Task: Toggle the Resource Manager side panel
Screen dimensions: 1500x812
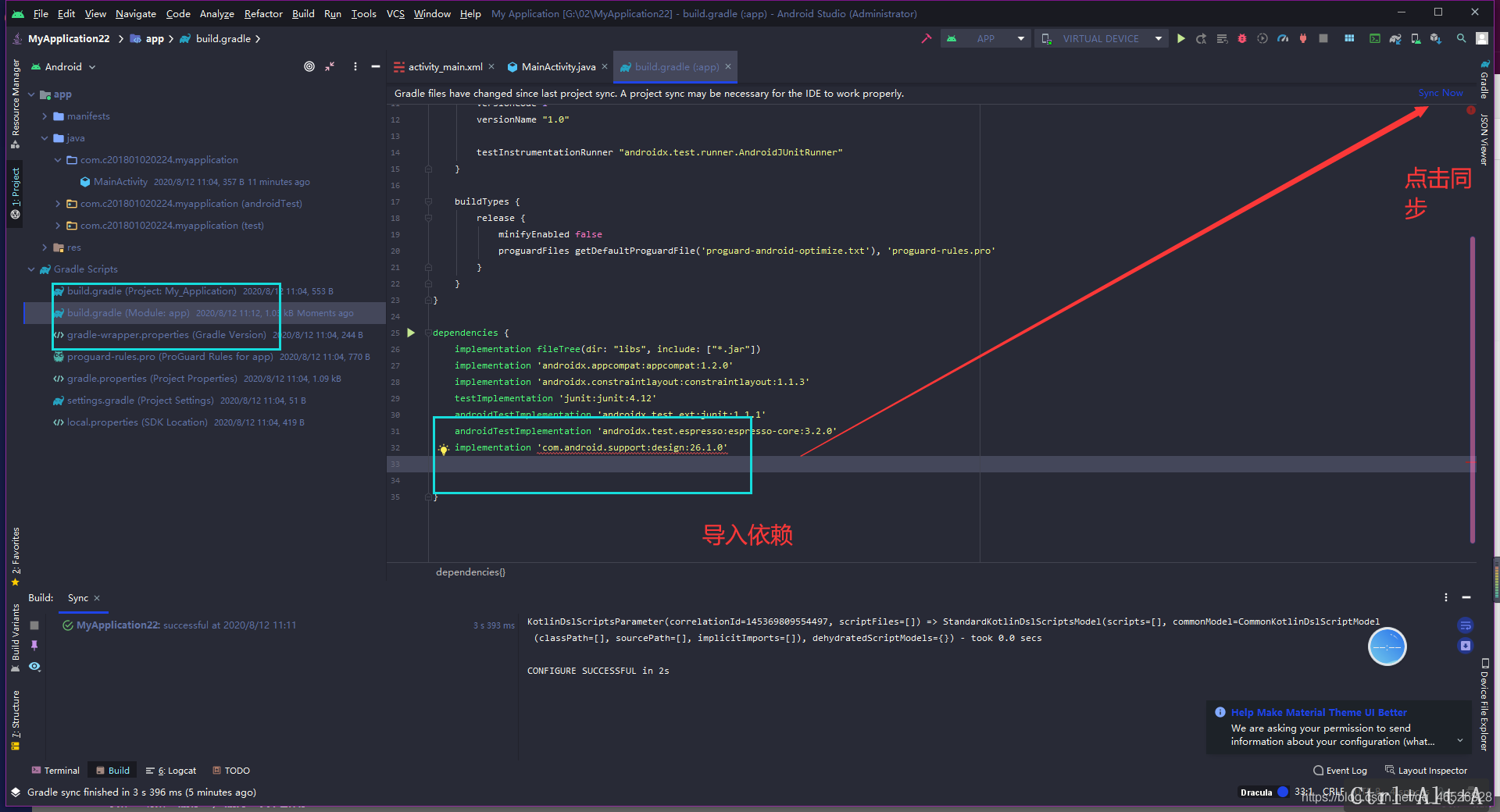Action: click(15, 104)
